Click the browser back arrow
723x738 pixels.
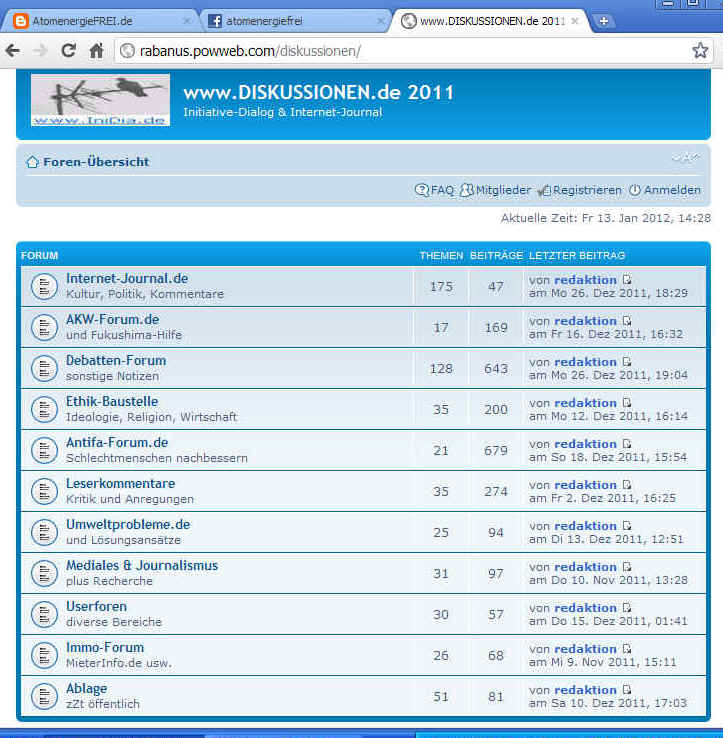(13, 50)
